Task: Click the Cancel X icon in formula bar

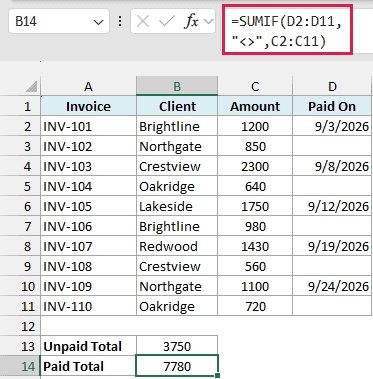Action: point(143,22)
